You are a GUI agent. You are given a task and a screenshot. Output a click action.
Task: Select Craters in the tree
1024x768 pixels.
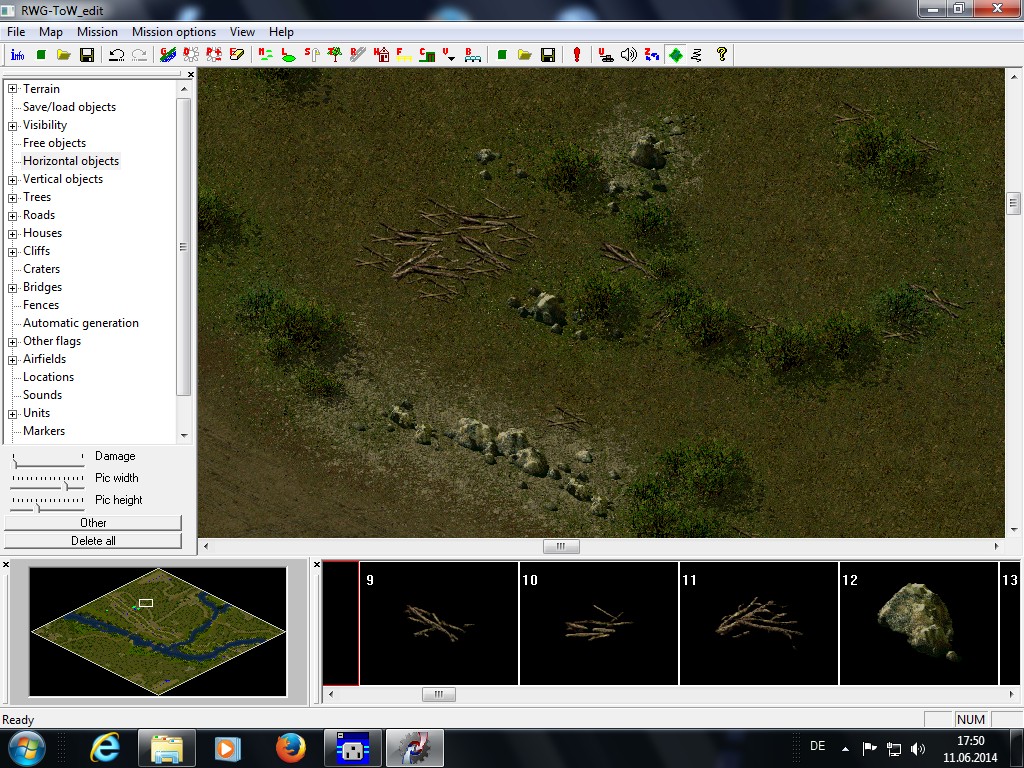41,269
